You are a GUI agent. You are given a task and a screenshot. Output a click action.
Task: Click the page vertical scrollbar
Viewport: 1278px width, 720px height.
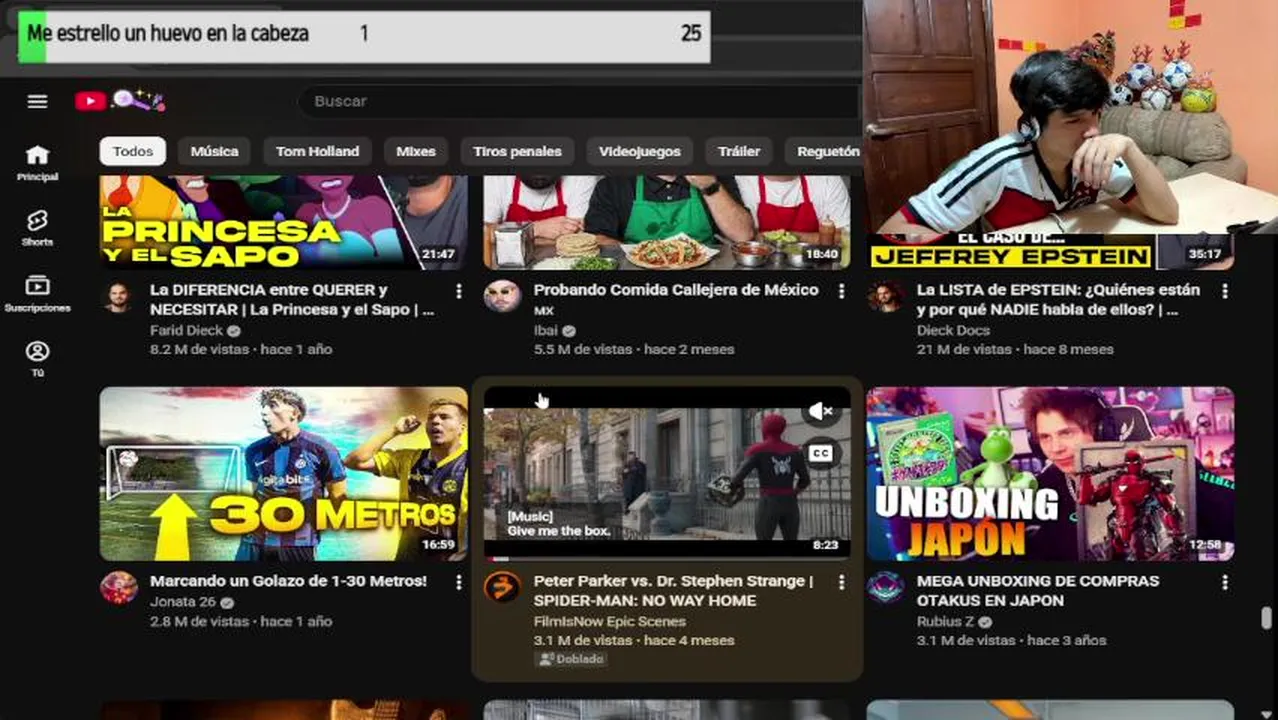[1268, 618]
